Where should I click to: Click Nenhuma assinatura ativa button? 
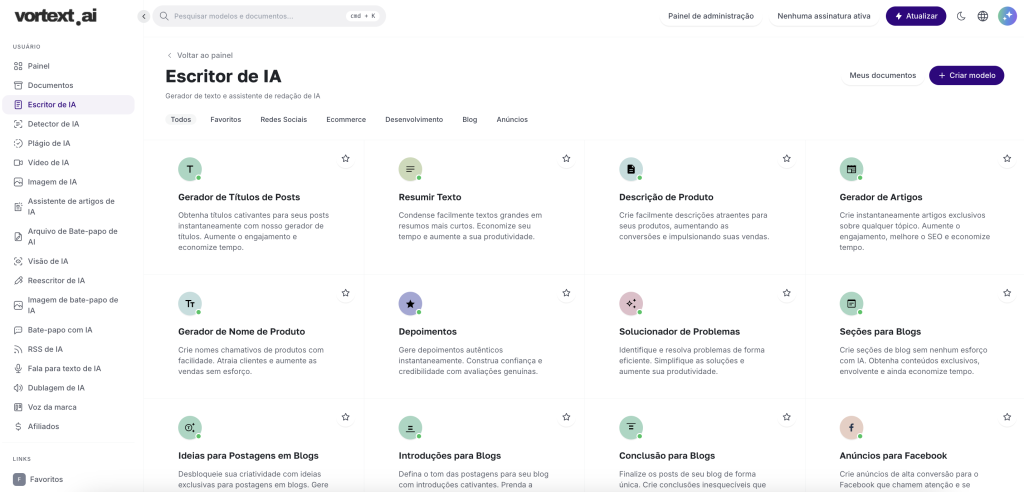coord(824,16)
